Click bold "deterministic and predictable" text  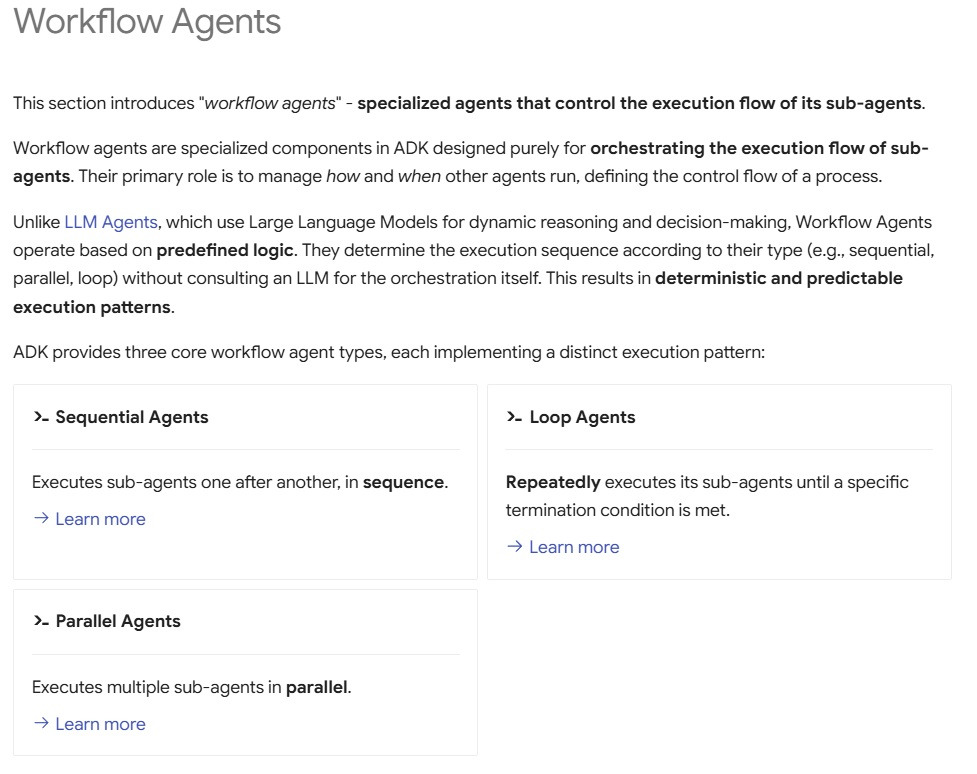click(779, 278)
